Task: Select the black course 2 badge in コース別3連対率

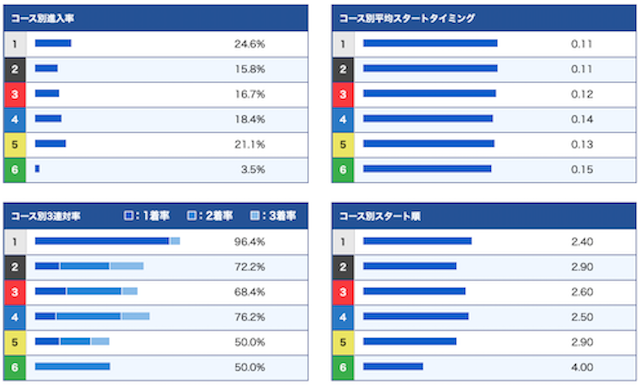Action: [x=15, y=267]
